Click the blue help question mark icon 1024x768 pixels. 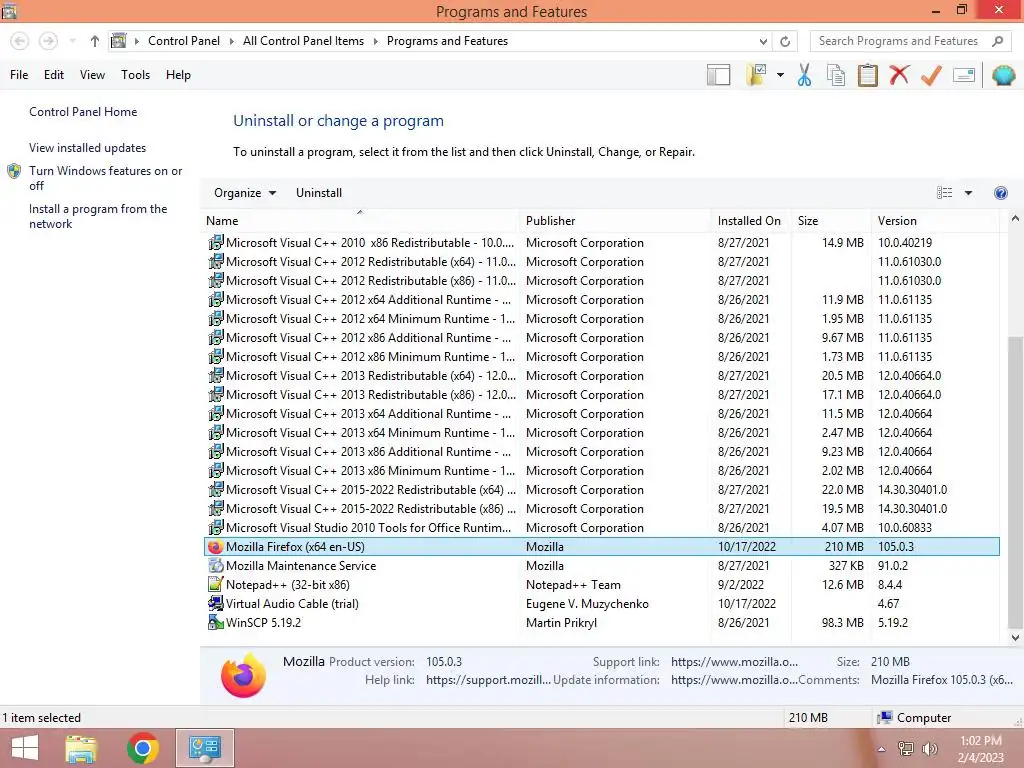click(x=1000, y=193)
